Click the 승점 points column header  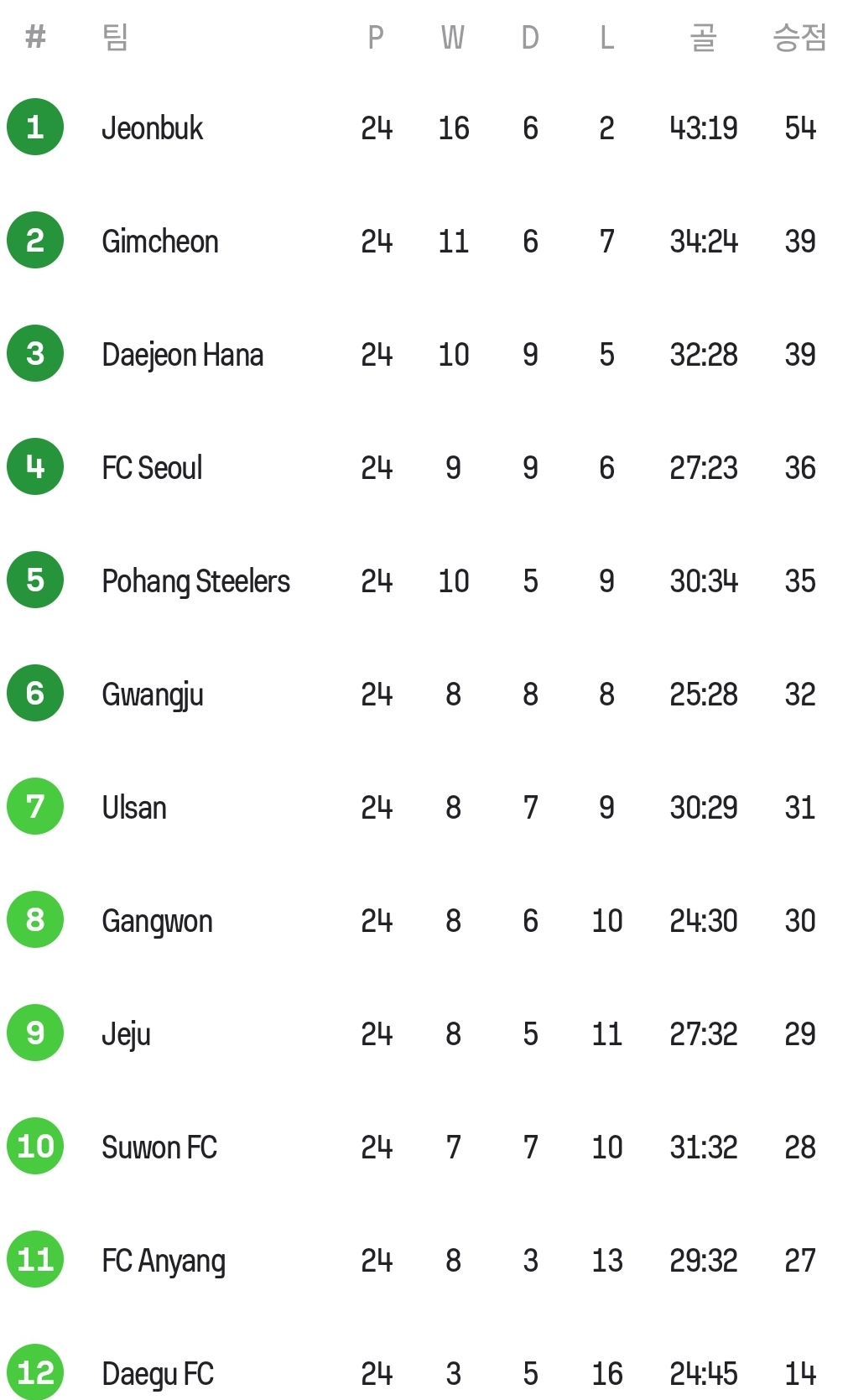click(799, 37)
